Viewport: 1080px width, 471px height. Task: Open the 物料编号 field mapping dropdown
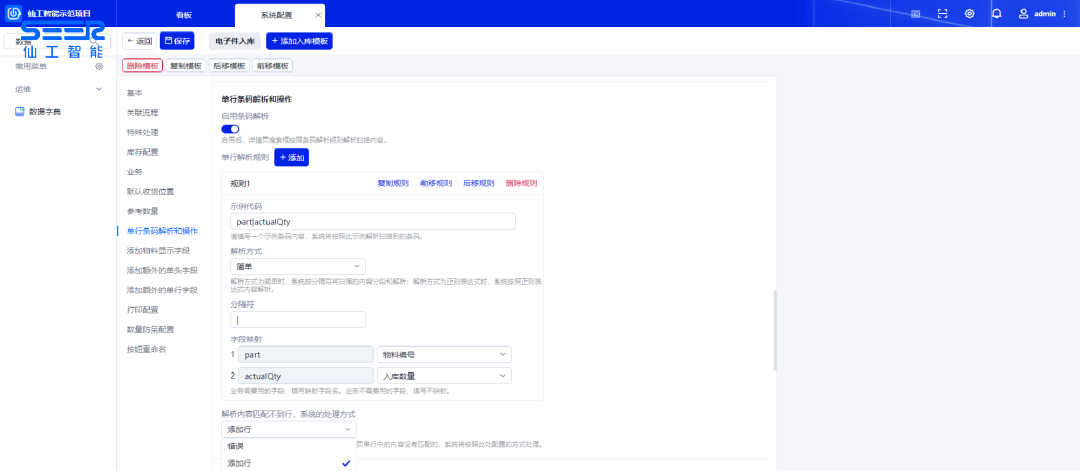(x=444, y=354)
